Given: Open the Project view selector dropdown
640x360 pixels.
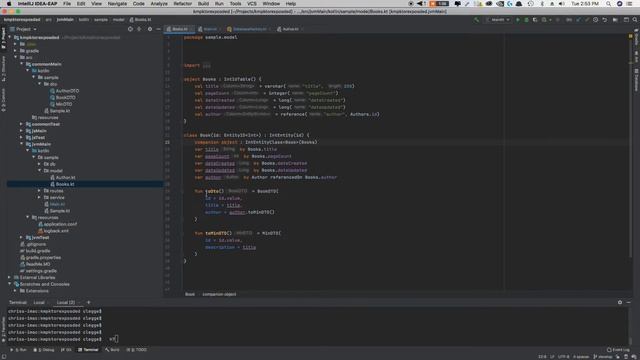Looking at the screenshot, I should (x=23, y=29).
